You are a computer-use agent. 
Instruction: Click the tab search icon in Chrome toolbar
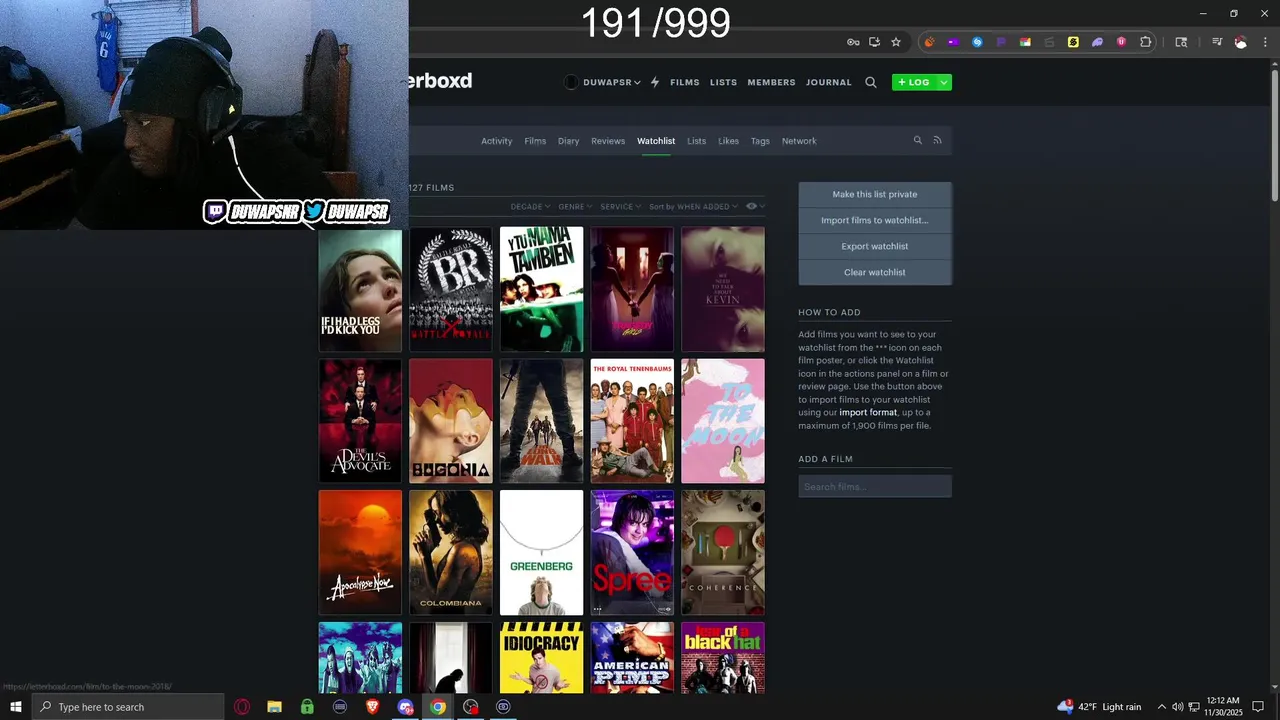[1181, 42]
